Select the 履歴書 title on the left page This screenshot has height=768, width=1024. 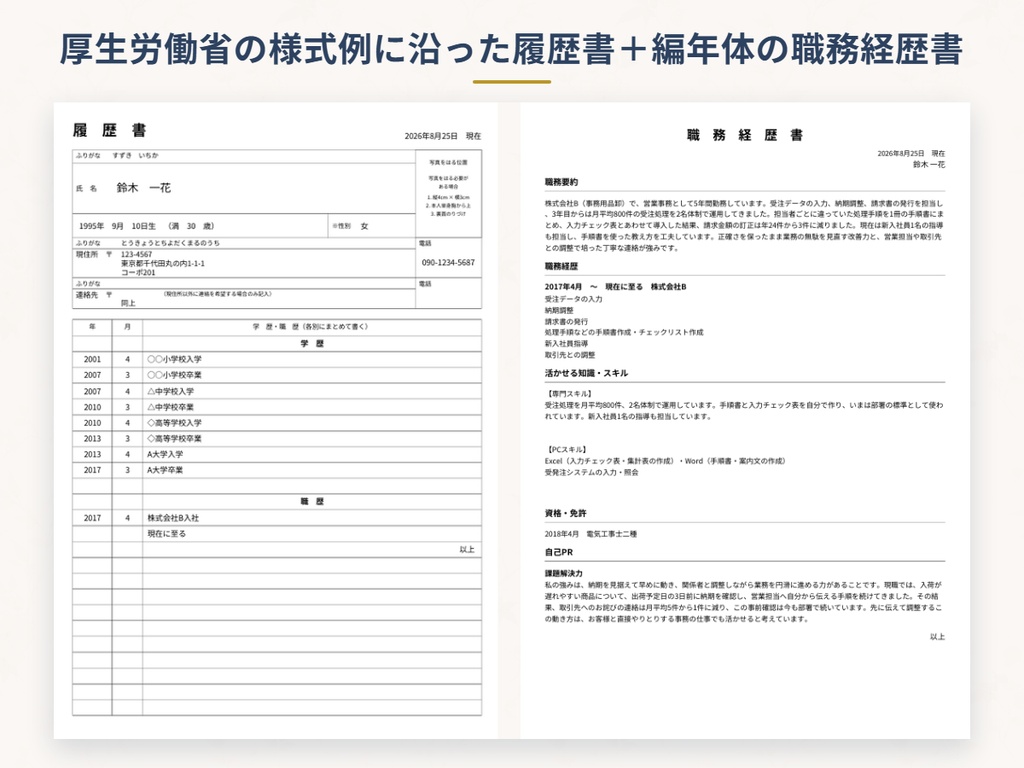tap(110, 130)
